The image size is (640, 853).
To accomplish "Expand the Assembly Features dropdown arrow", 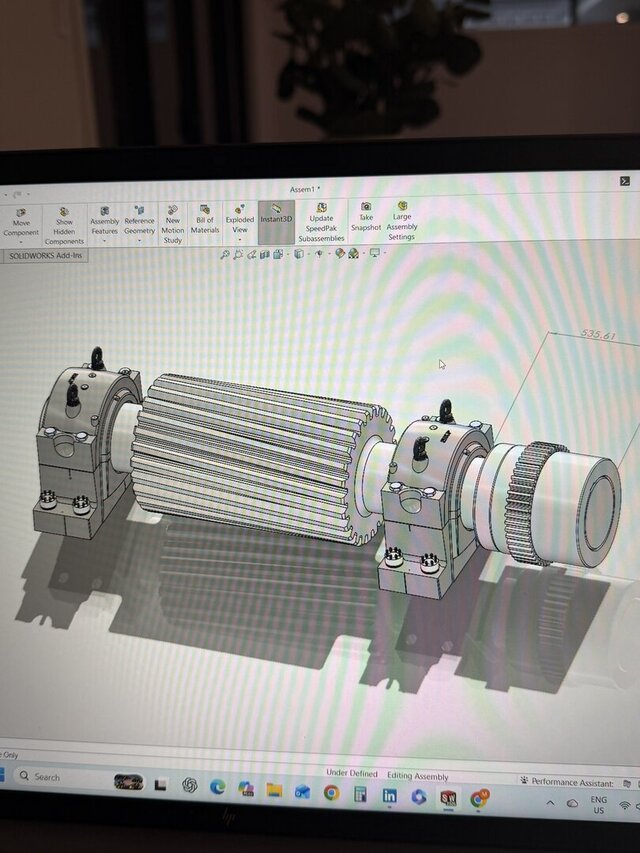I will click(104, 240).
